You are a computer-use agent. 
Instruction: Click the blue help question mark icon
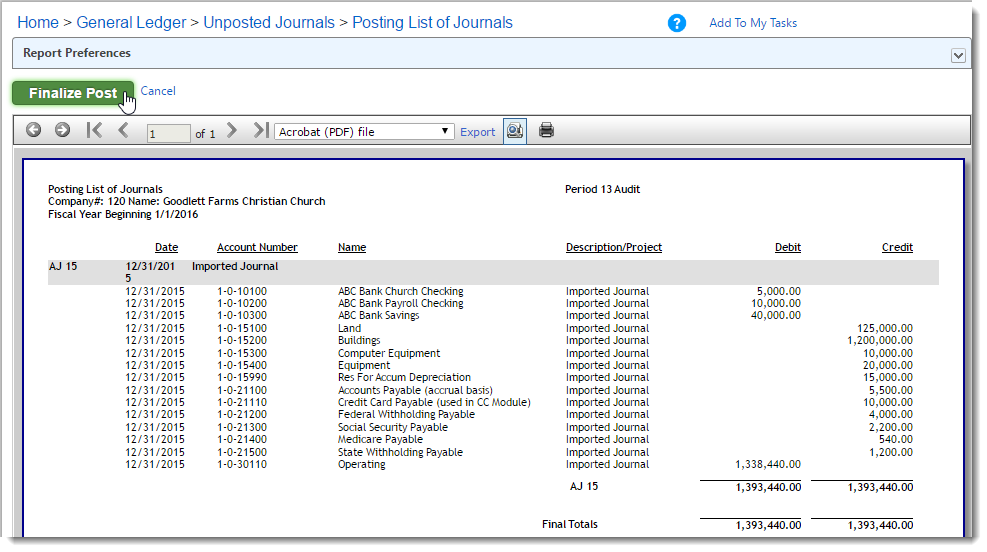pyautogui.click(x=676, y=23)
